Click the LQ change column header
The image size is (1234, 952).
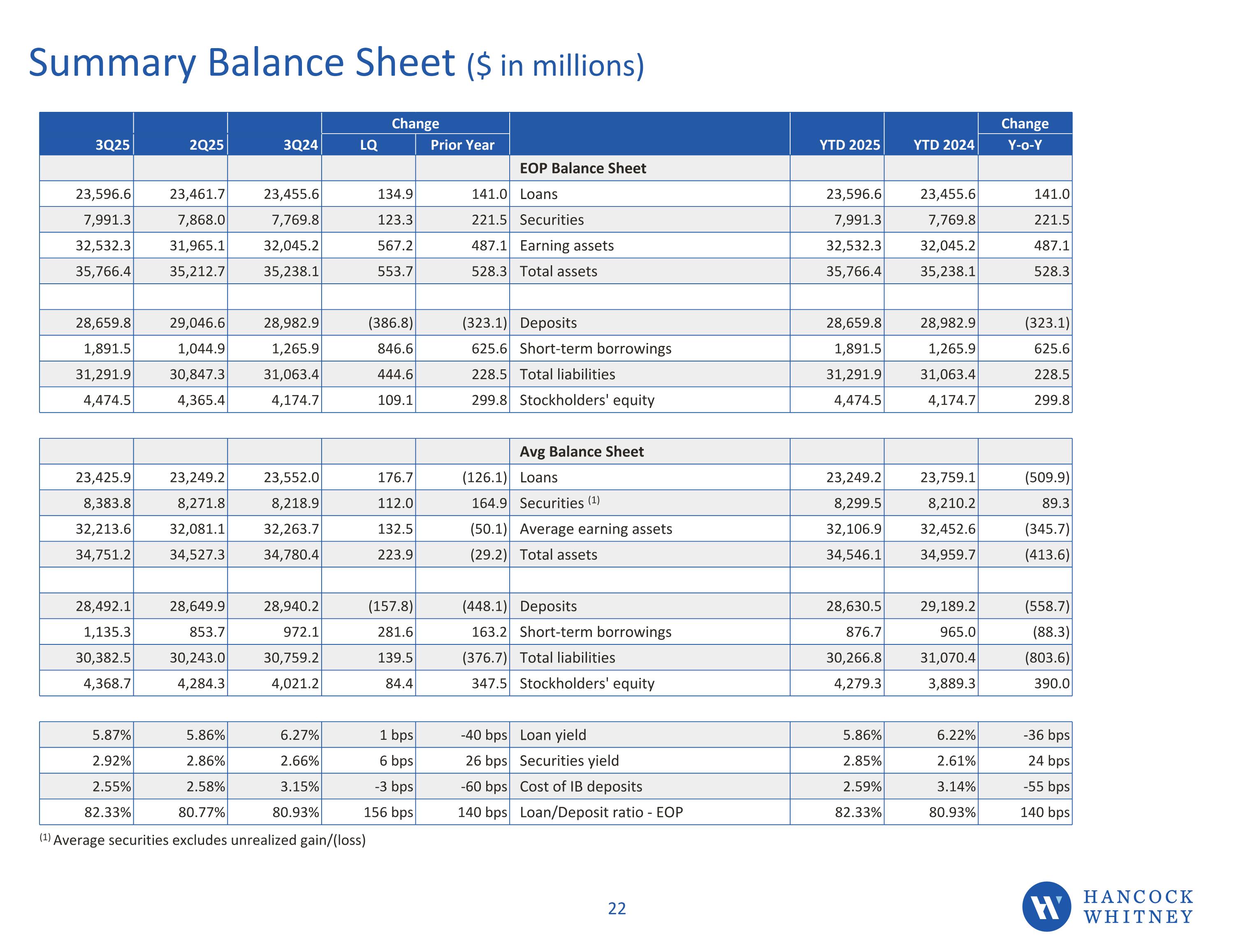[369, 145]
